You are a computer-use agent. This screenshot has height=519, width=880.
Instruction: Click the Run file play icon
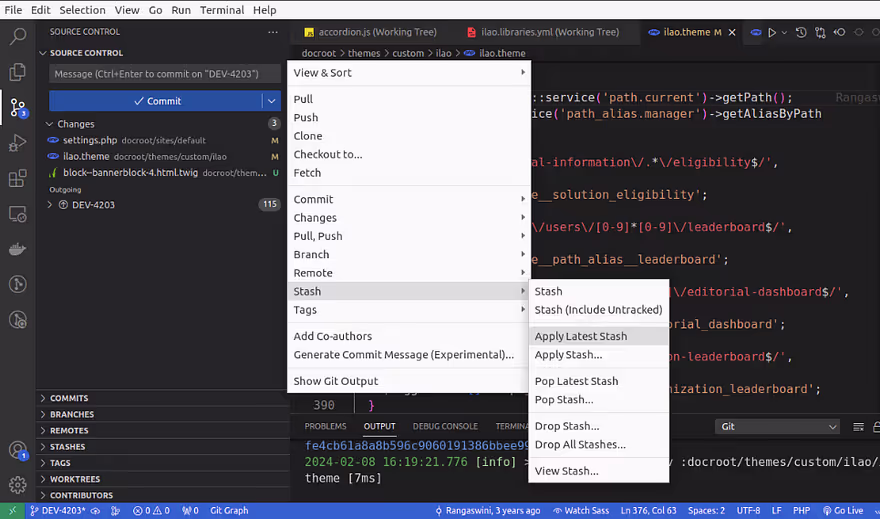tap(772, 33)
